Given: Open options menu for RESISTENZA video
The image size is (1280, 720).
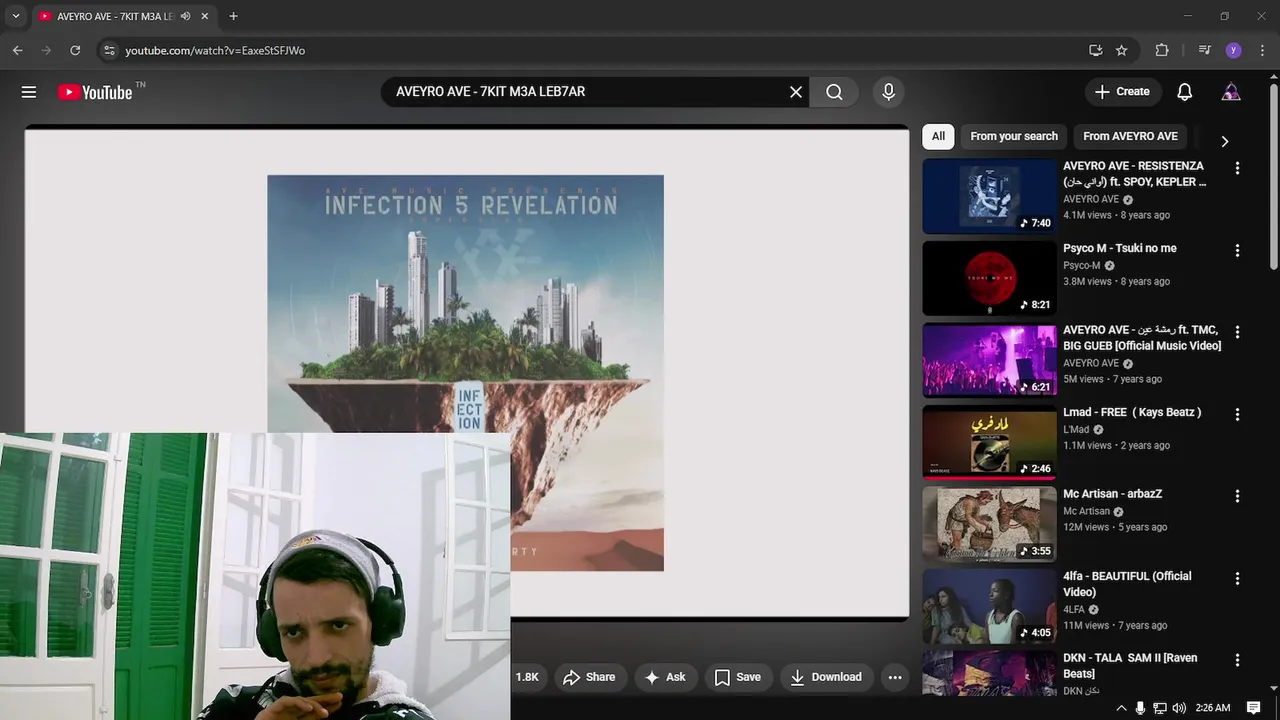Looking at the screenshot, I should click(1237, 168).
